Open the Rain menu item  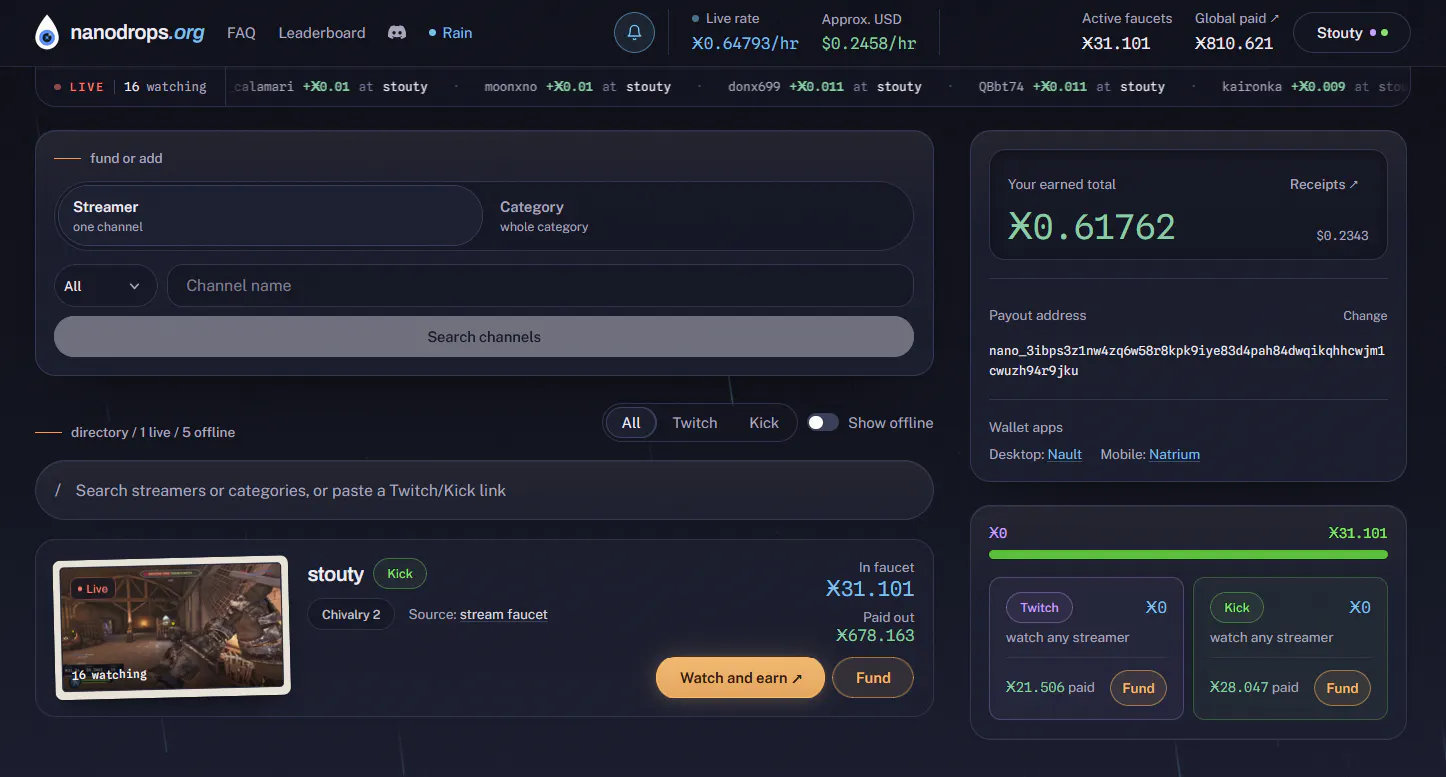pos(450,33)
